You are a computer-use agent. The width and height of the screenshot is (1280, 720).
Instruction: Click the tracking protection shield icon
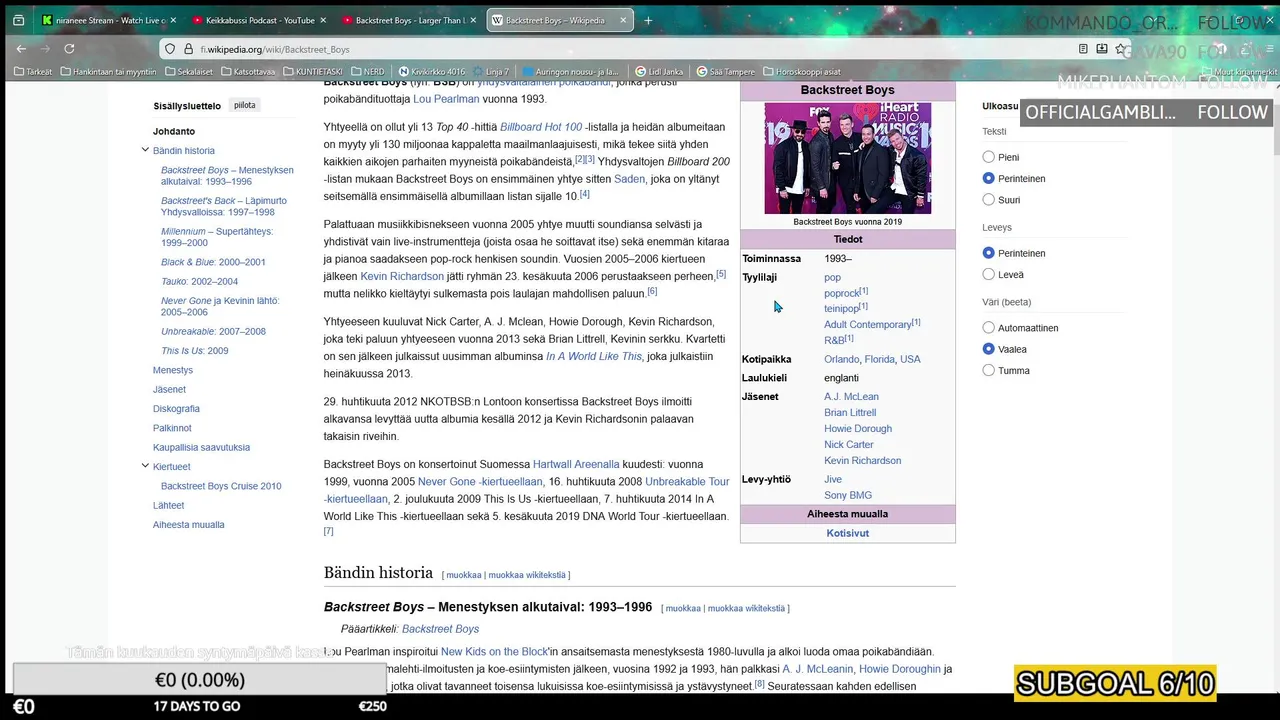click(170, 49)
